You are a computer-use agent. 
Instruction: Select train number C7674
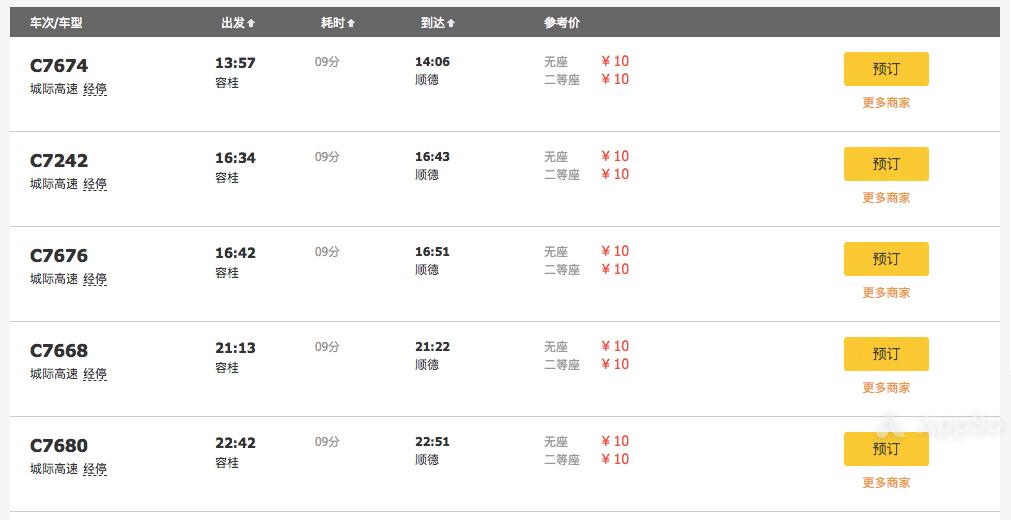click(x=59, y=66)
